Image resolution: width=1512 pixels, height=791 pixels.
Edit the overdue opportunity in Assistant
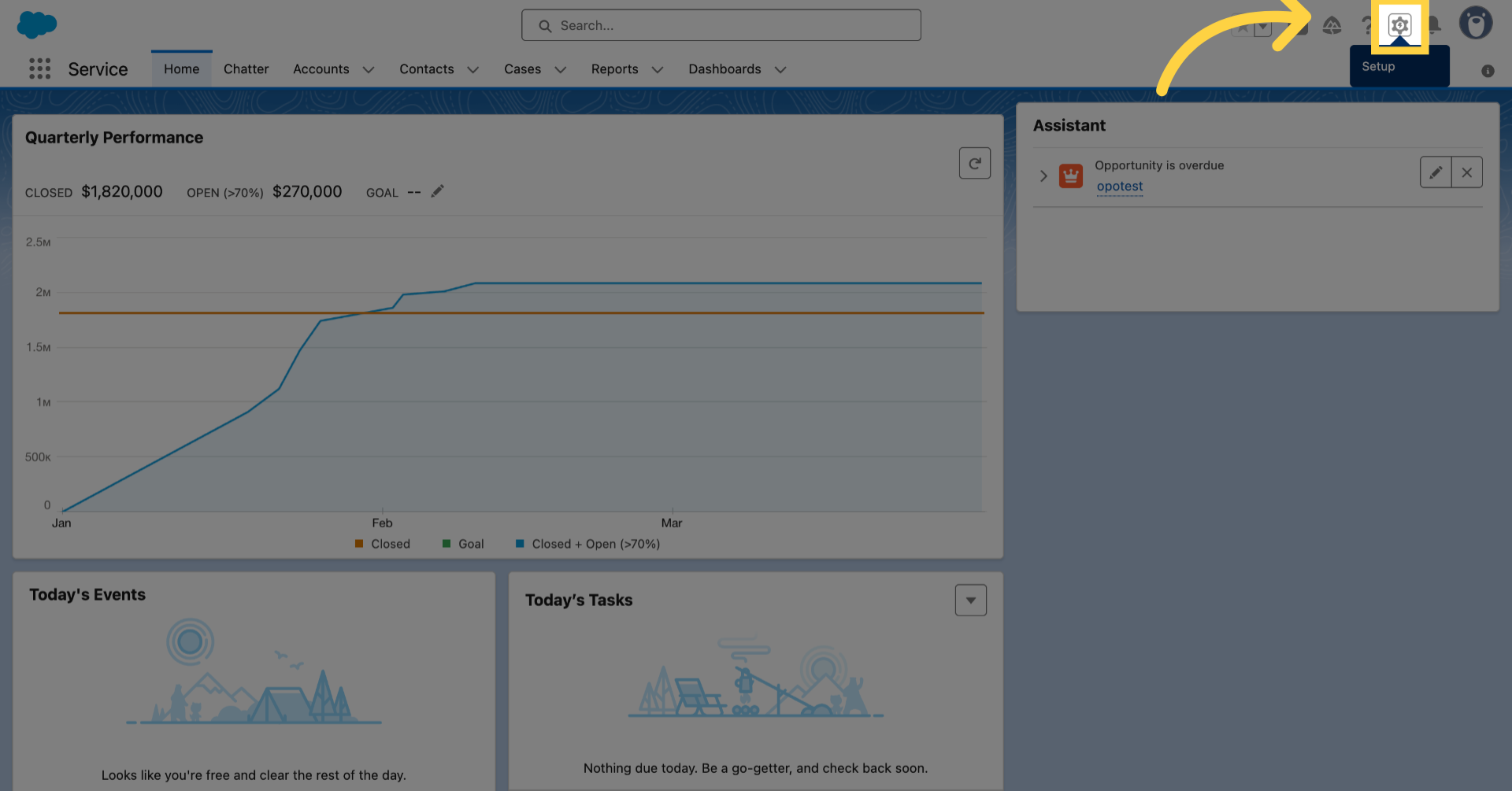(1436, 172)
